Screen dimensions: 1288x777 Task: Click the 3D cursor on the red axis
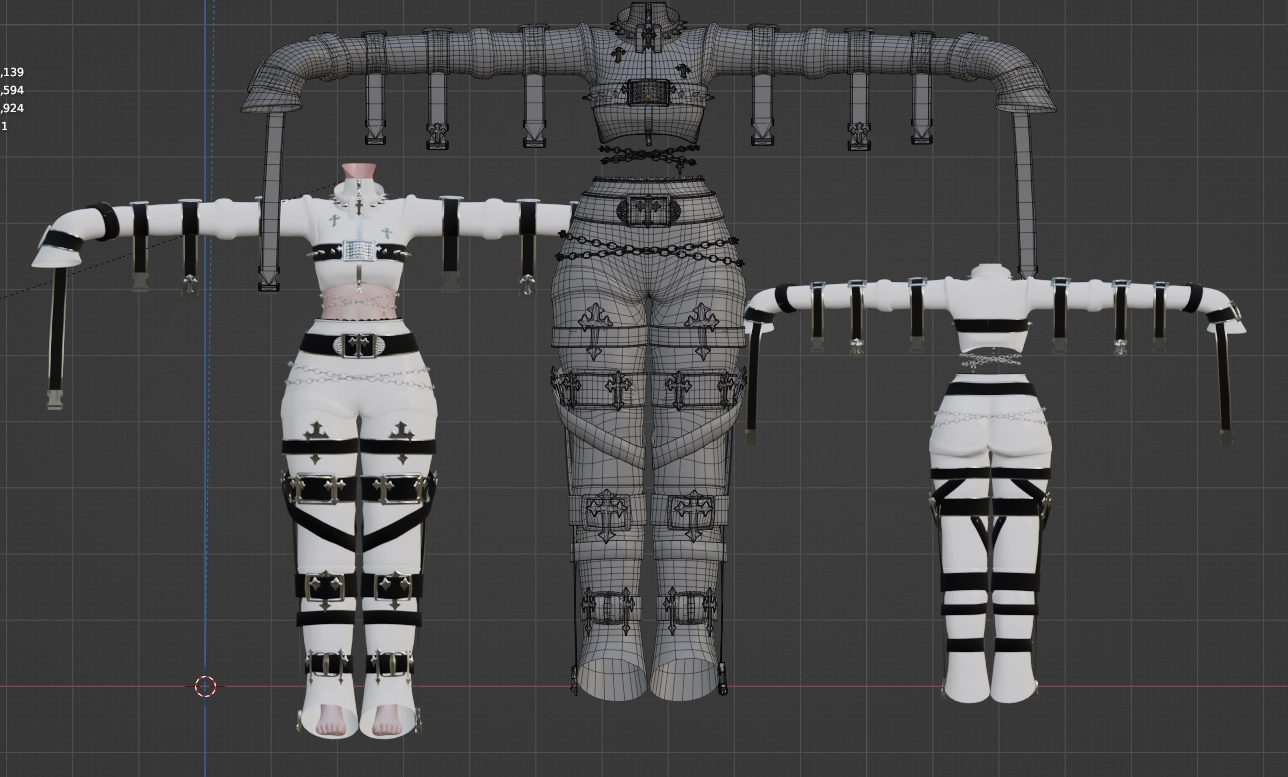tap(205, 686)
